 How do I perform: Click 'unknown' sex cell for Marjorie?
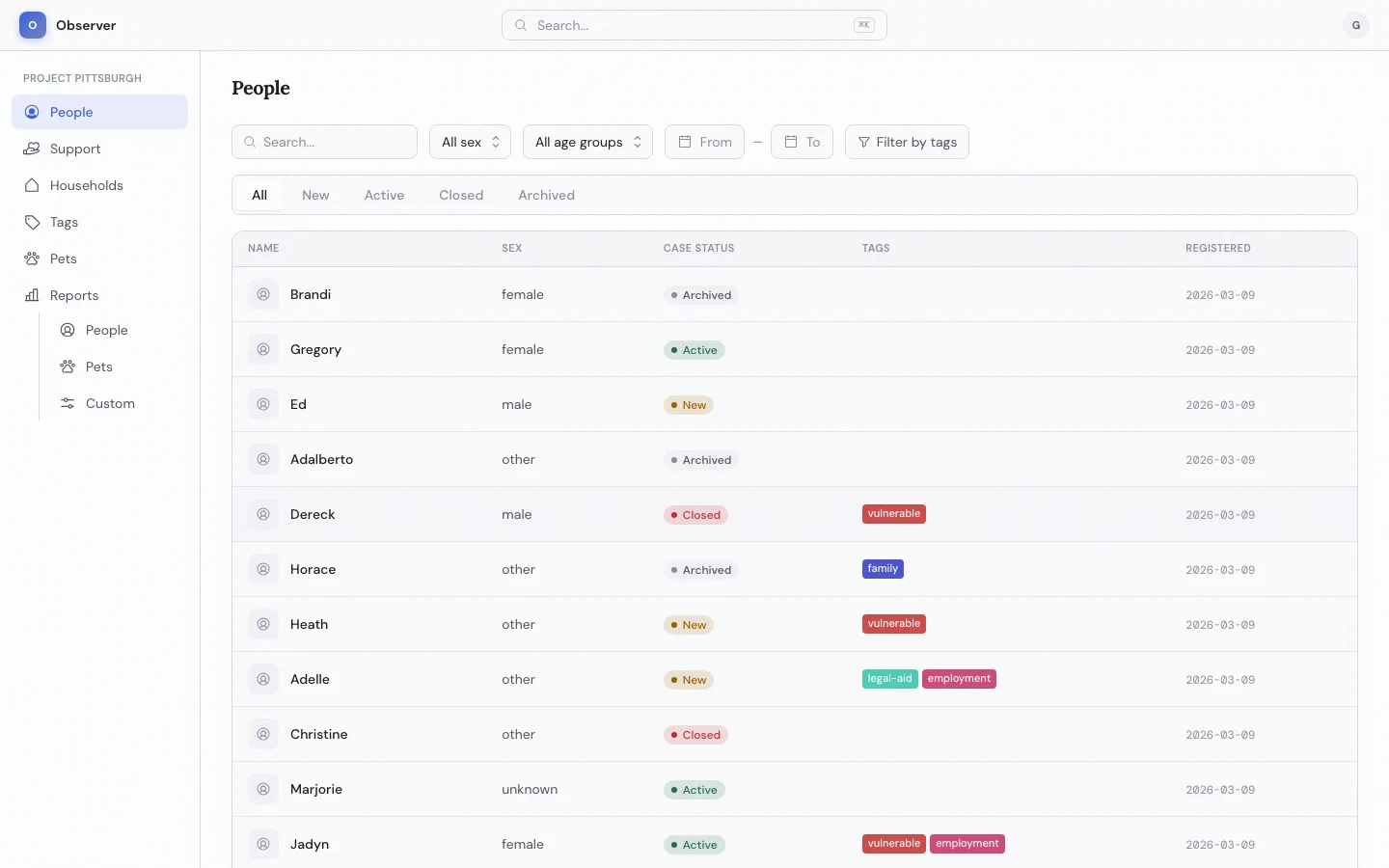(530, 789)
